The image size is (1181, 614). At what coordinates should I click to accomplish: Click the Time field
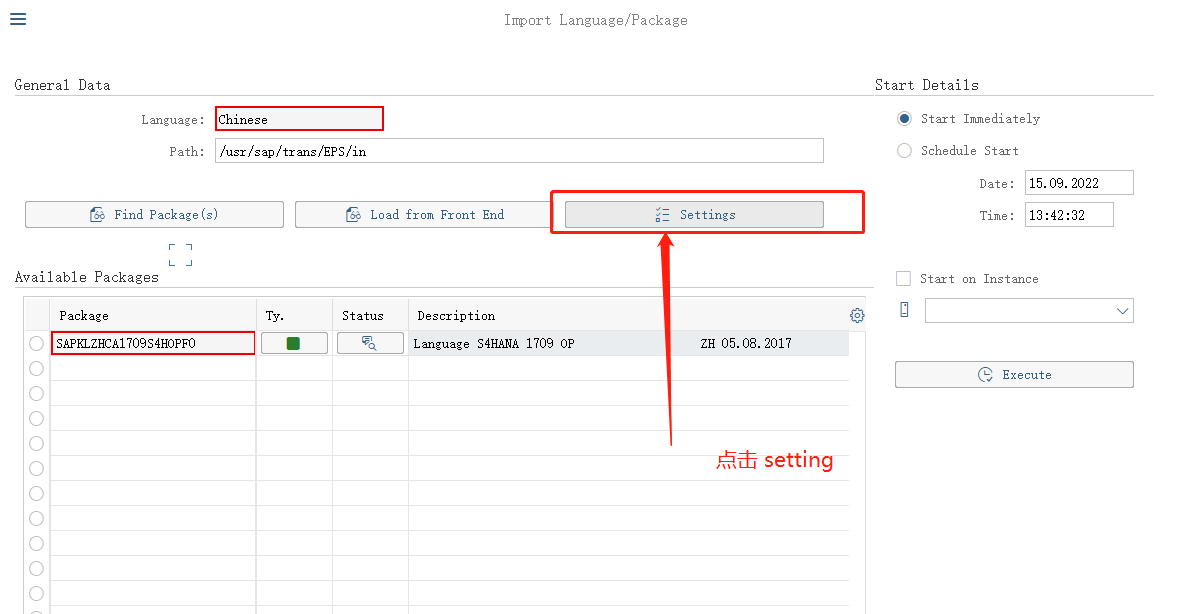1068,215
